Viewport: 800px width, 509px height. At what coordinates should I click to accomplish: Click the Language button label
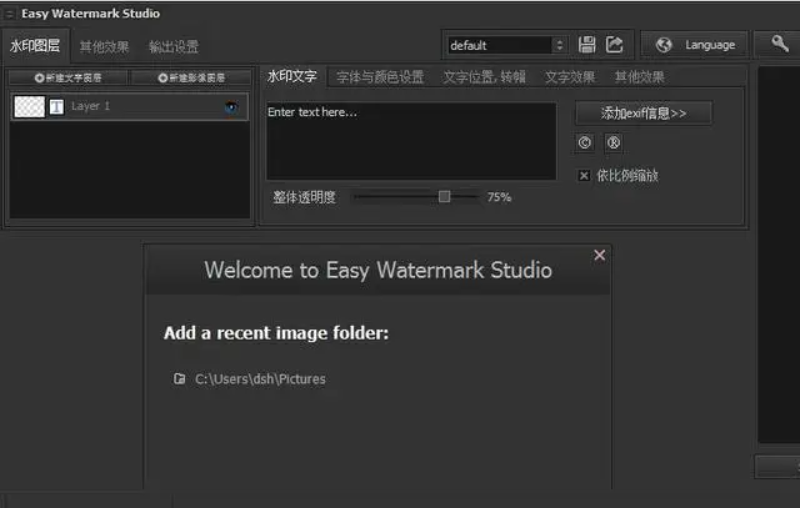pyautogui.click(x=710, y=45)
